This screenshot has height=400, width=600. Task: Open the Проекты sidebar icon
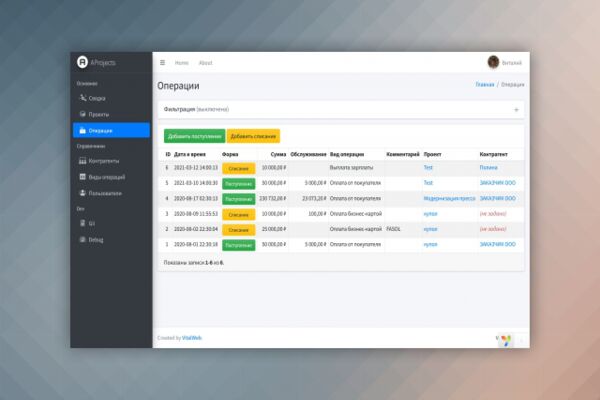83,114
